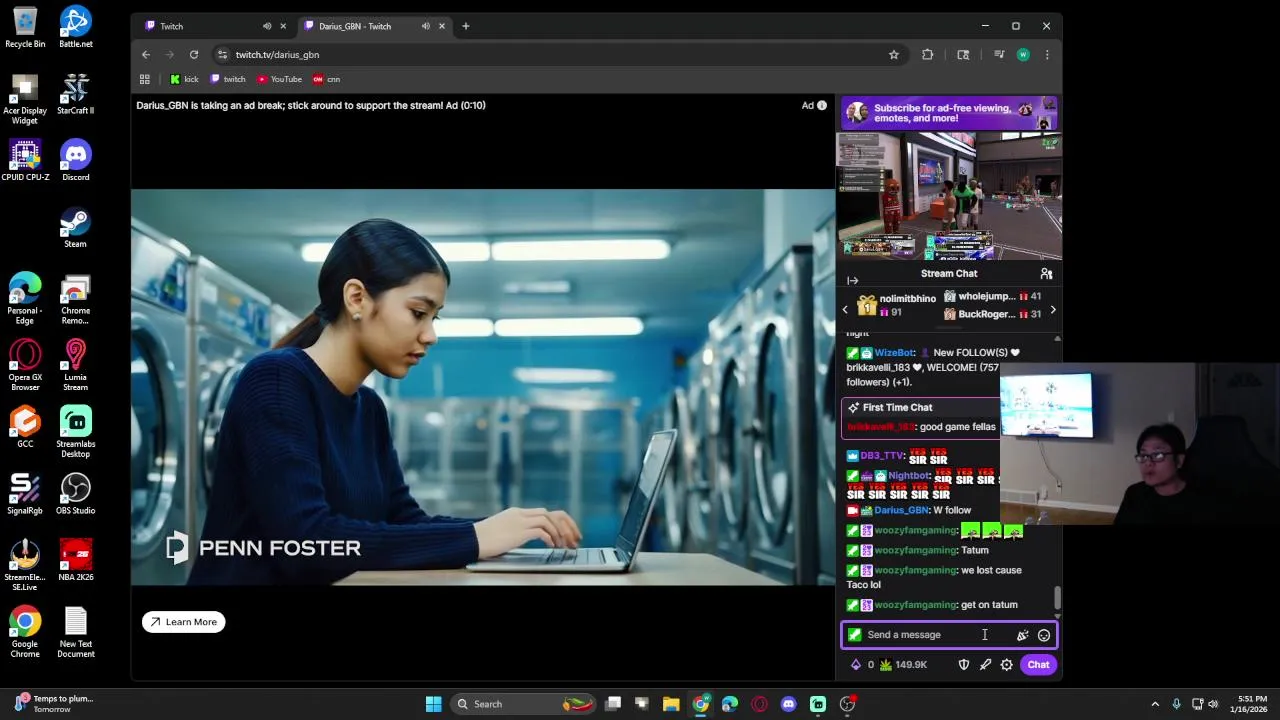Open Streamlabs Desktop shortcut
The image size is (1280, 720).
[75, 432]
